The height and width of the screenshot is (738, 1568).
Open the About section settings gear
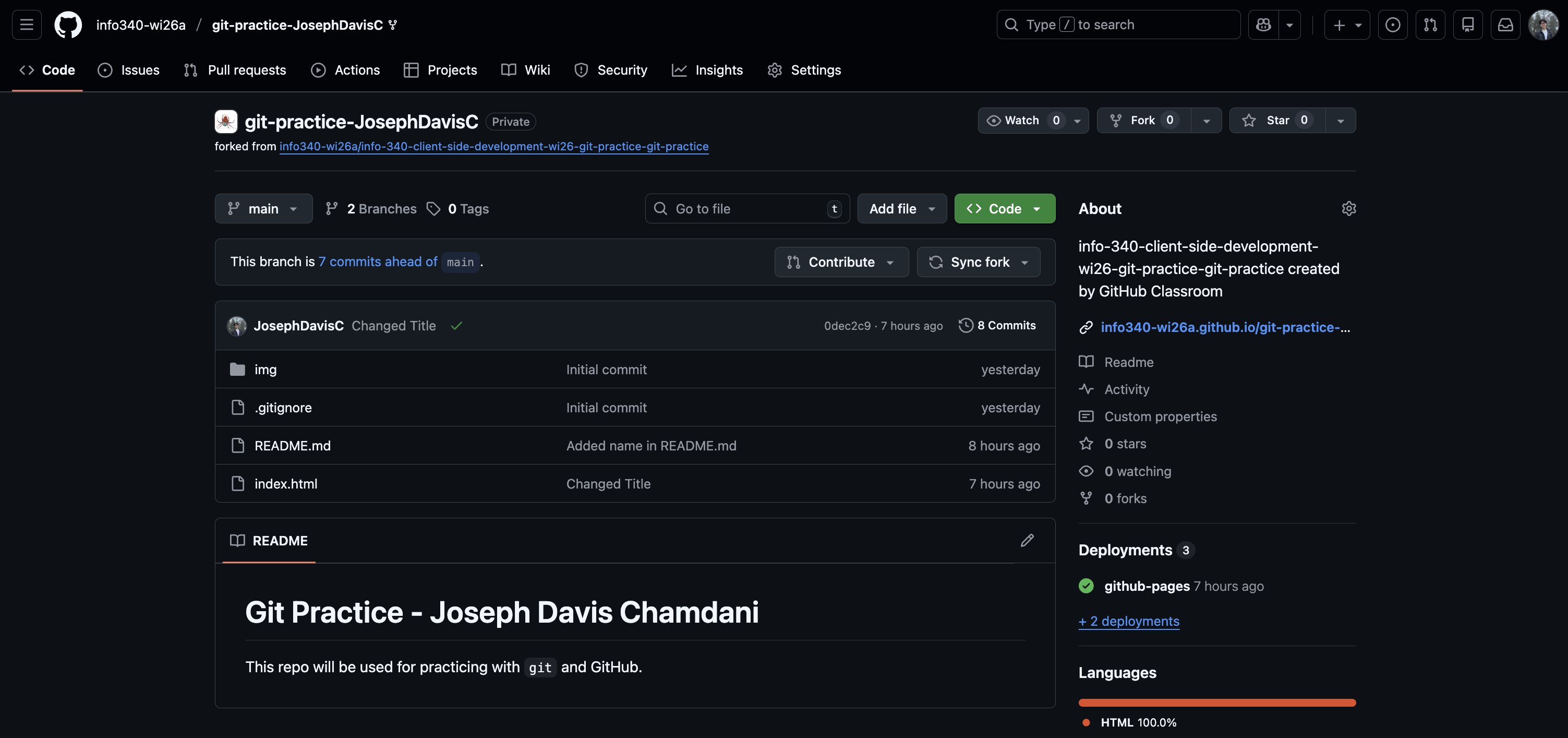(1349, 208)
